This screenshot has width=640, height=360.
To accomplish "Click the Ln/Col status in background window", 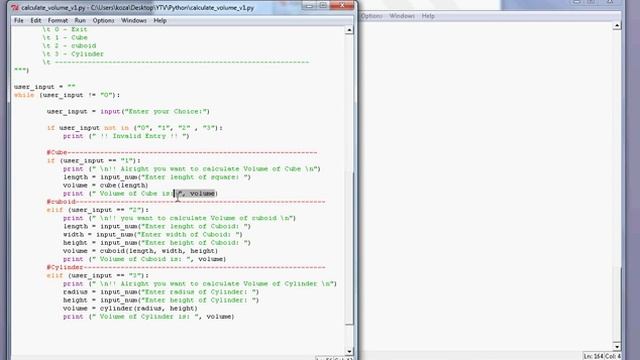I will pos(602,356).
